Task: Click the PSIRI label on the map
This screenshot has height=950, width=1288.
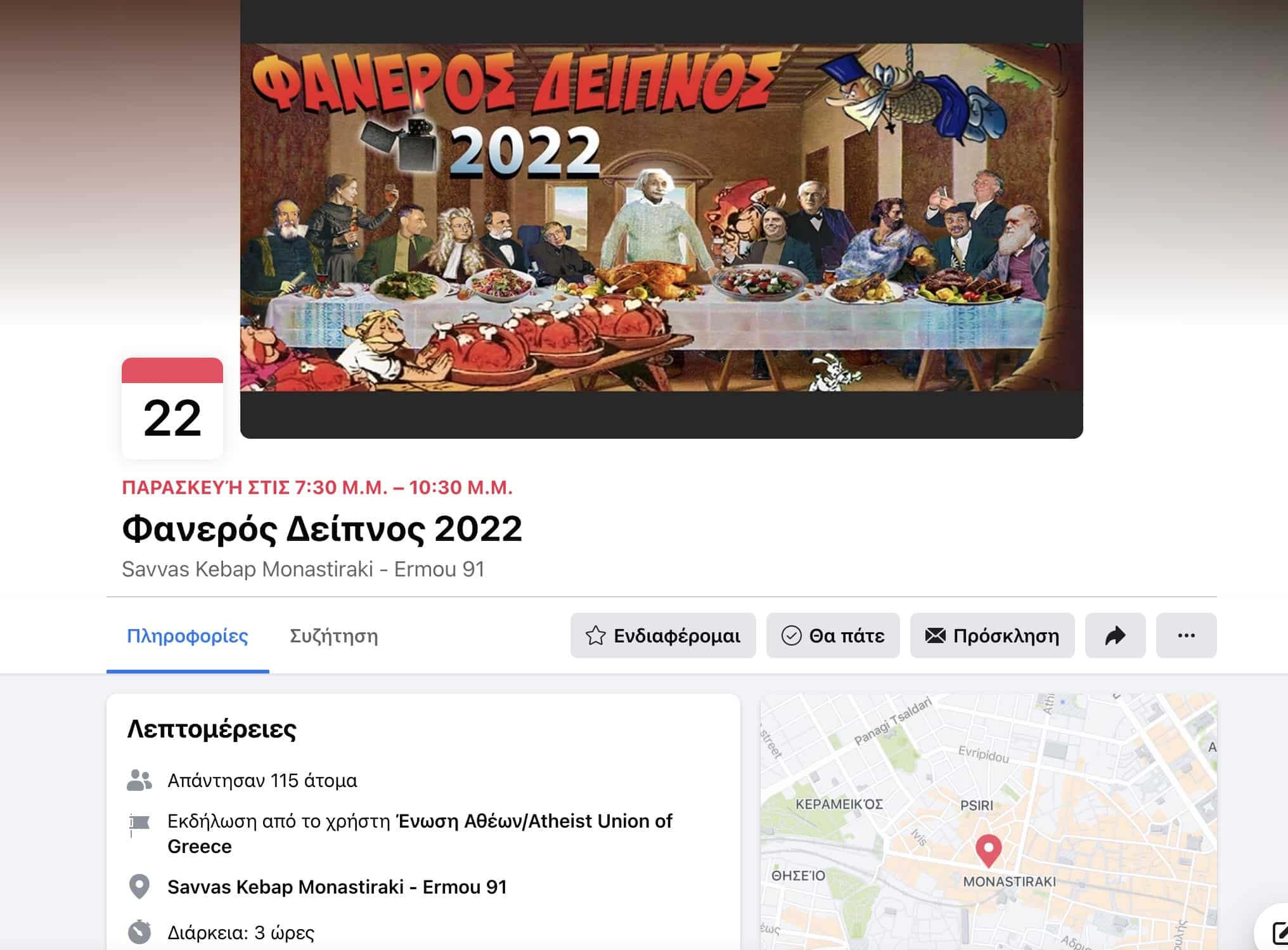Action: 977,805
